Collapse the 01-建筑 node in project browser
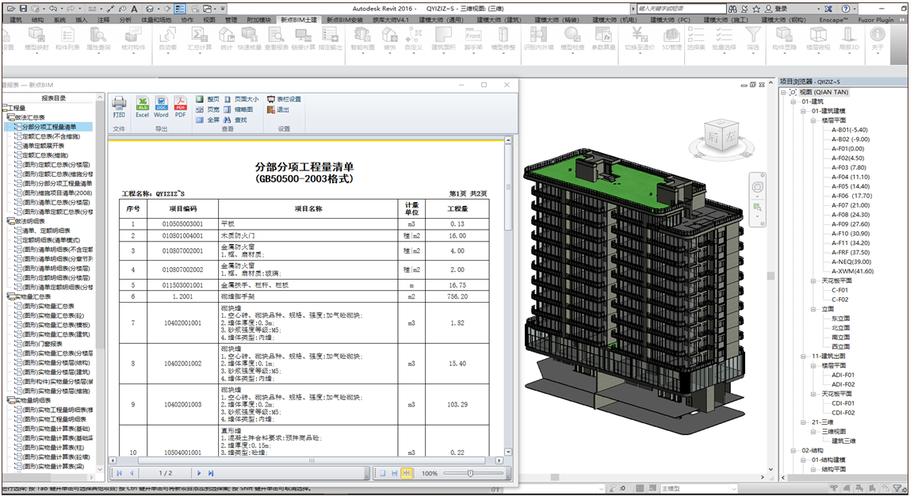914x500 pixels. coord(793,101)
